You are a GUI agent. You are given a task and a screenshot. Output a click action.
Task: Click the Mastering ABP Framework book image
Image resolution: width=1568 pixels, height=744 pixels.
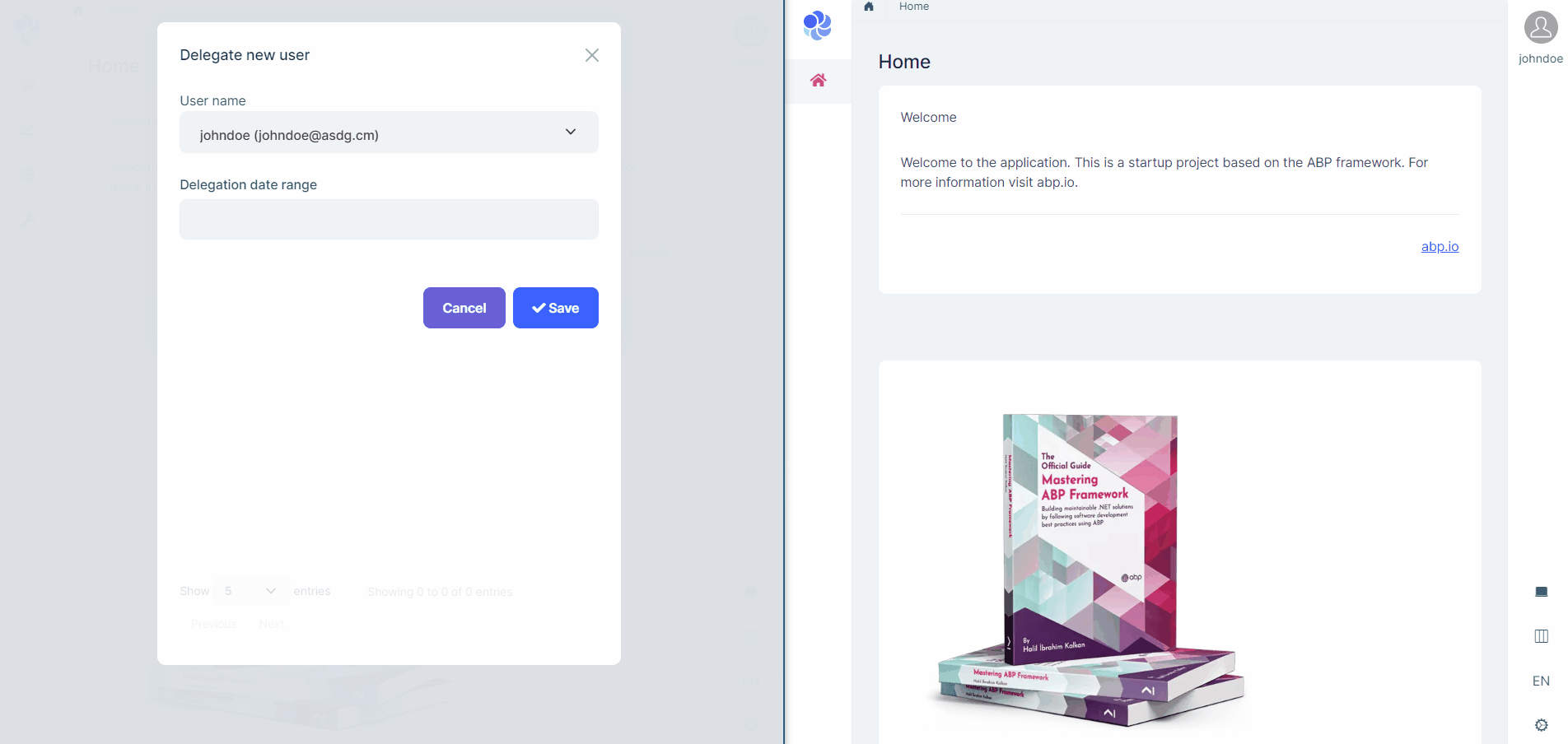(1087, 570)
